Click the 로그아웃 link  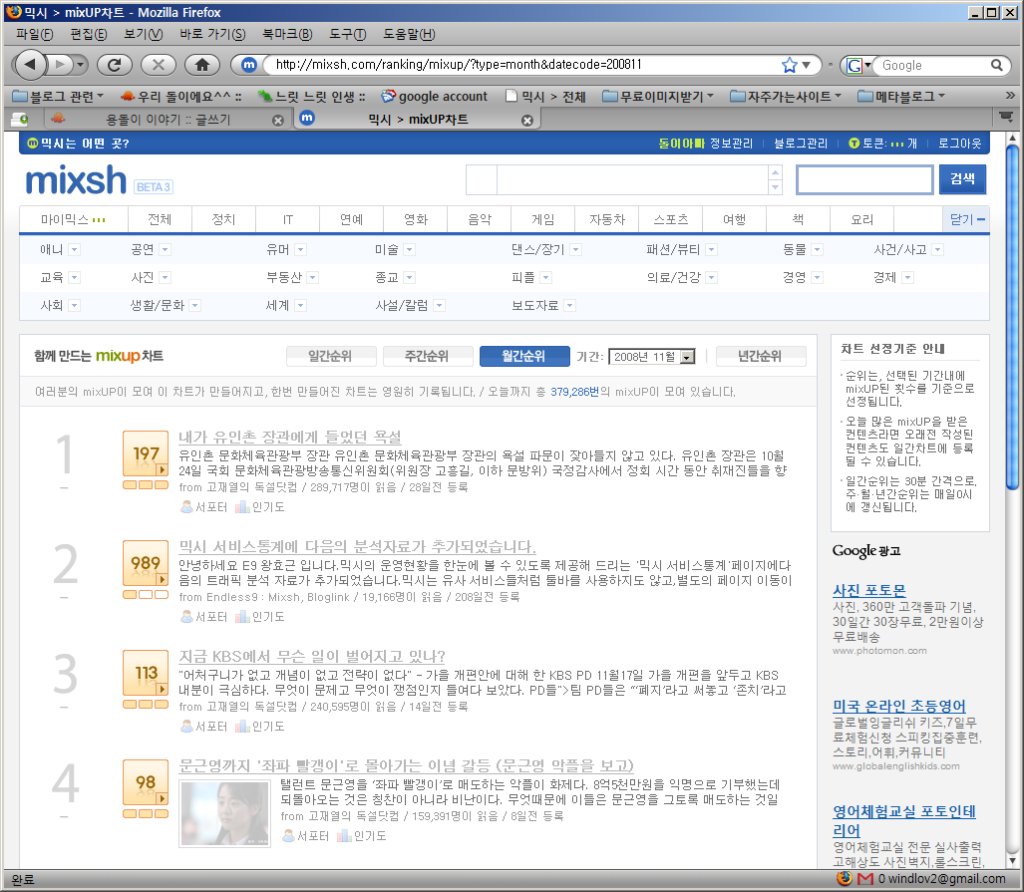[959, 144]
